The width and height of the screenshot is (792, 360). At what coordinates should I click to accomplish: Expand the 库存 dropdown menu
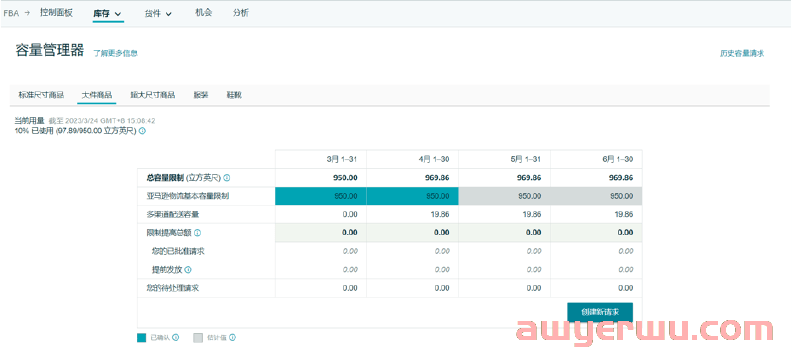coord(108,14)
